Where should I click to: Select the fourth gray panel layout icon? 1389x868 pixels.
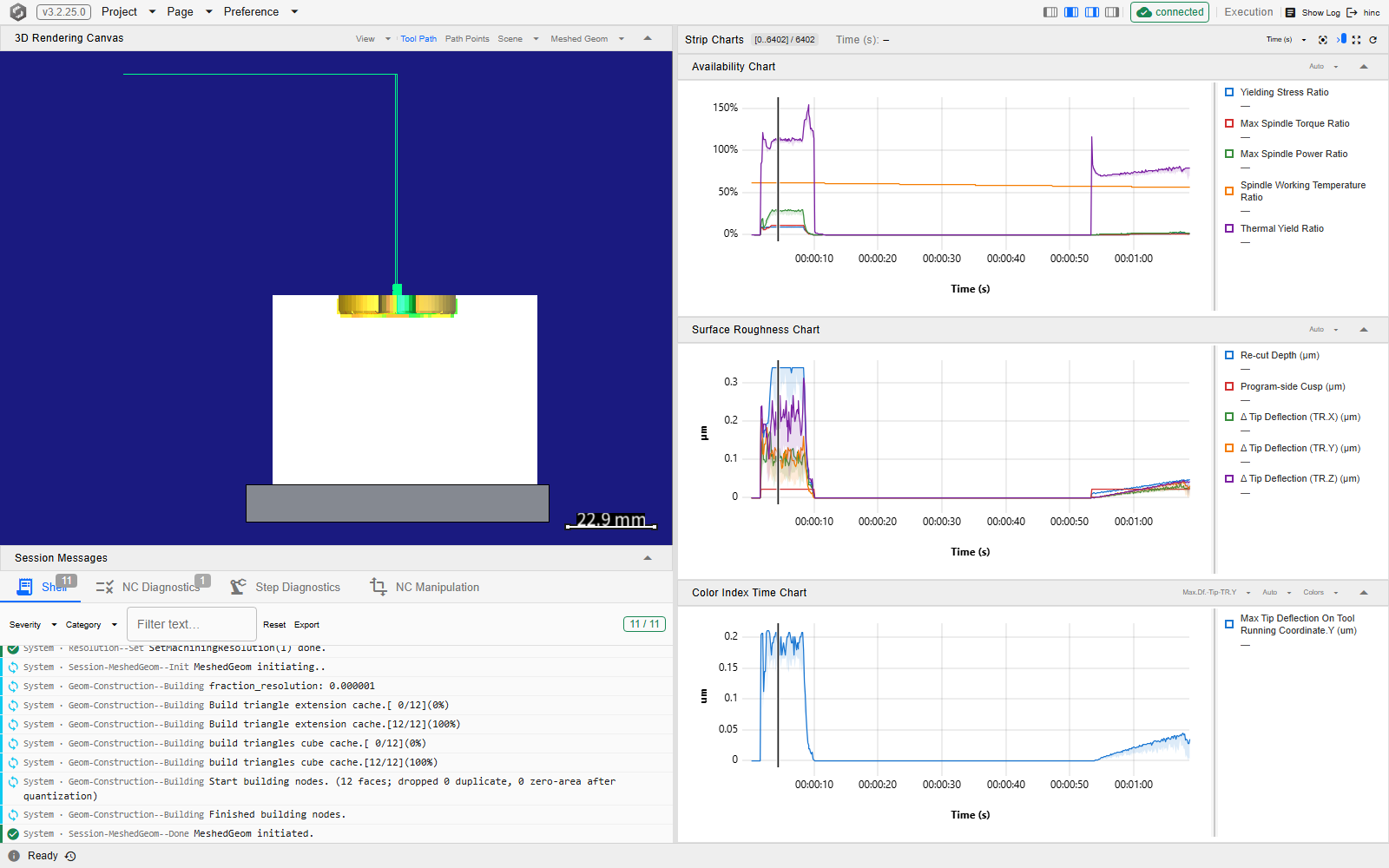point(1112,12)
